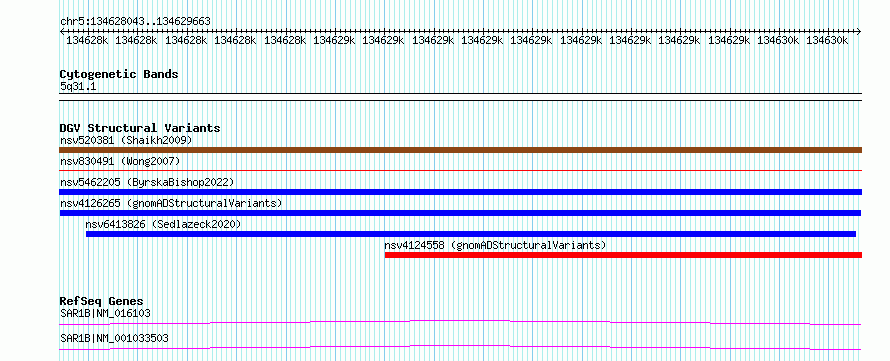Screen dimensions: 890x361
Task: Select the thin red nsv830491 variant line
Action: tap(460, 170)
